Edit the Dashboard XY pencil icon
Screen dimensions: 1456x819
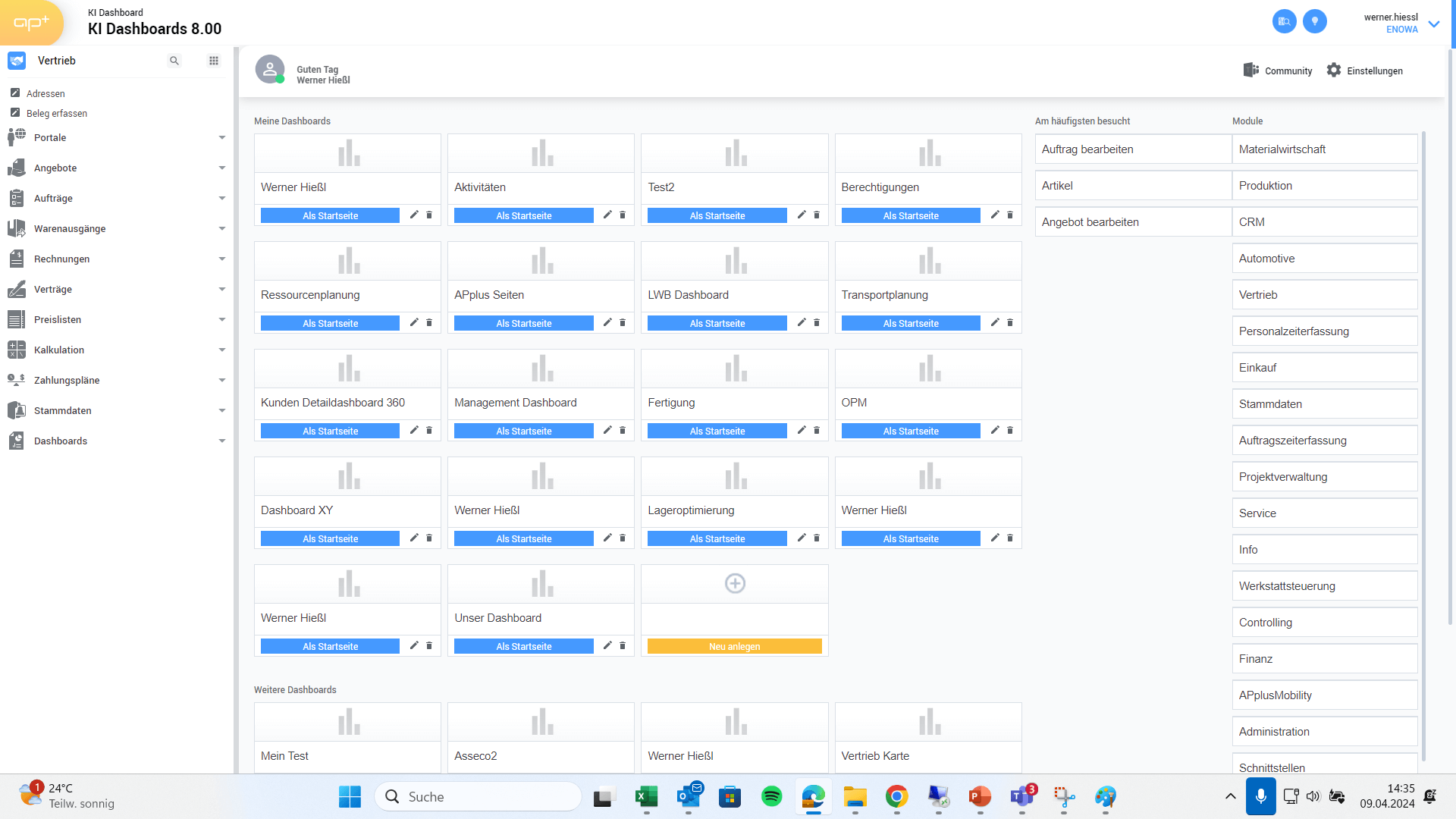[x=414, y=538]
